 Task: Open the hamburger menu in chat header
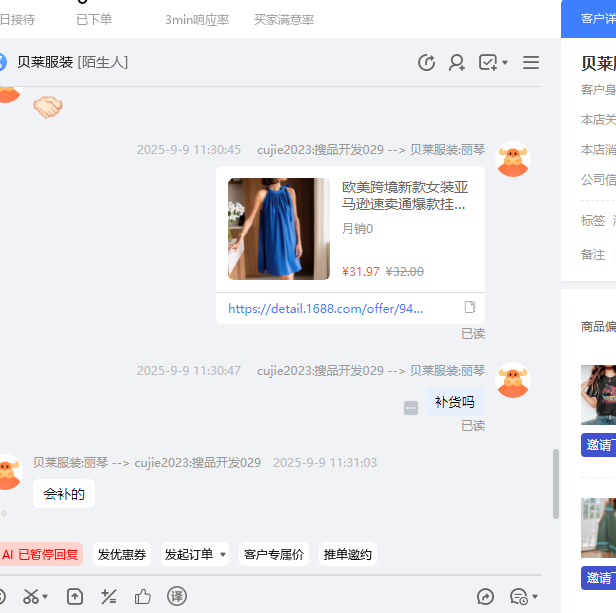coord(531,63)
